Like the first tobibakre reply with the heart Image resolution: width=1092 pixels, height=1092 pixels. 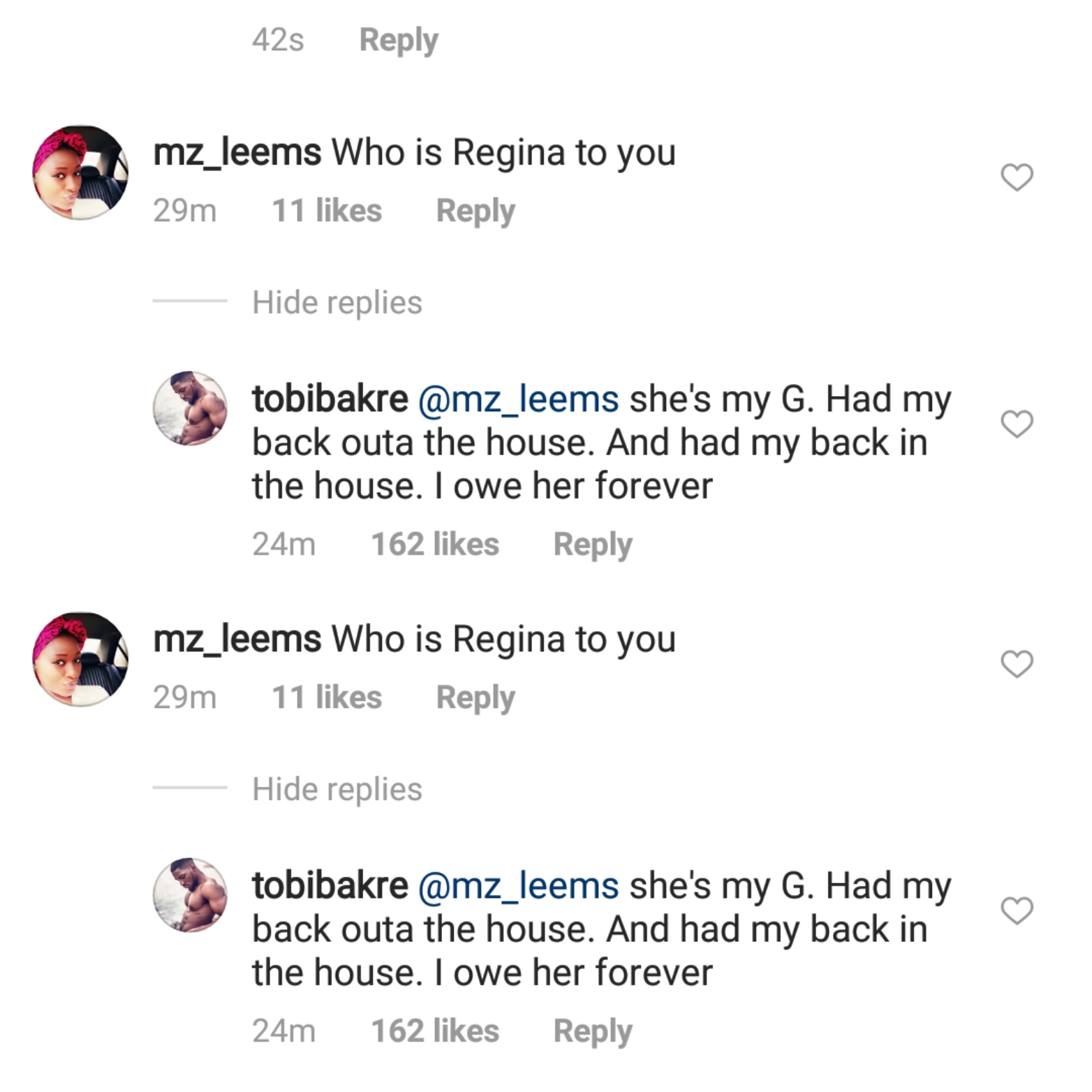coord(1017,424)
